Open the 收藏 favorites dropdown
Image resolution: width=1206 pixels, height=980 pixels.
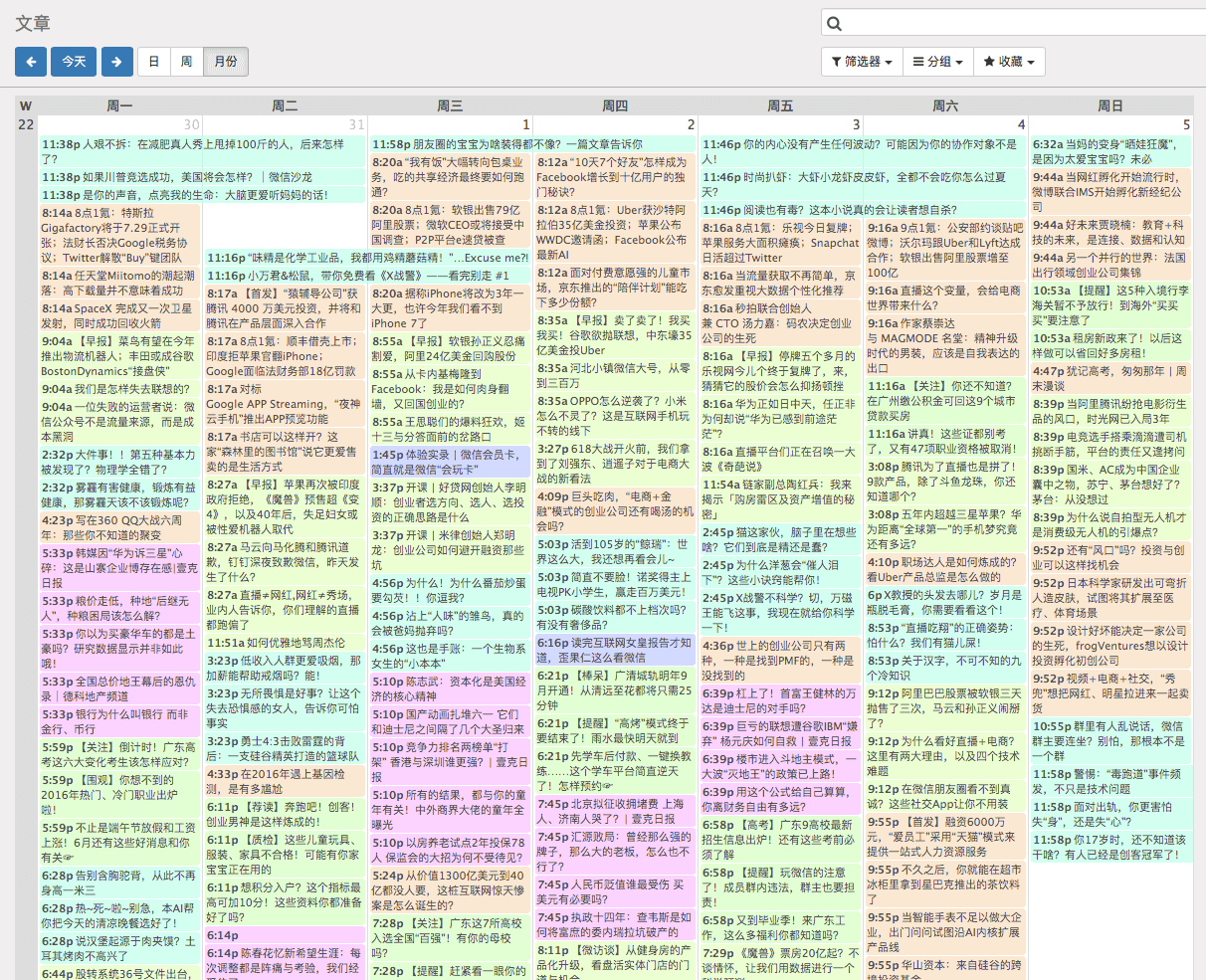point(1009,62)
